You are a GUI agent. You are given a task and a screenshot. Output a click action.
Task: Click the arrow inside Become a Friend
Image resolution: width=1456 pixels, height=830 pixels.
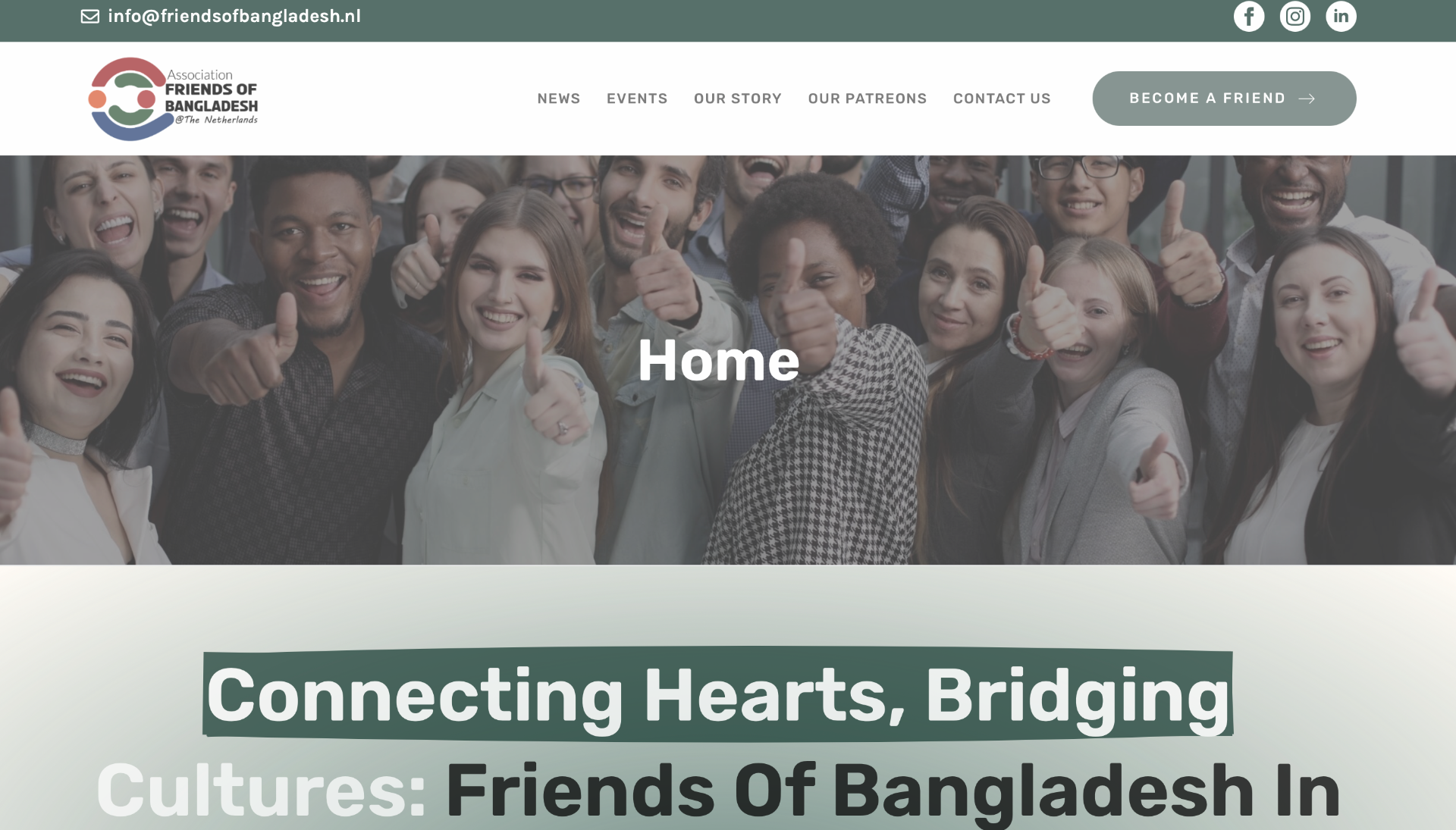[1307, 99]
